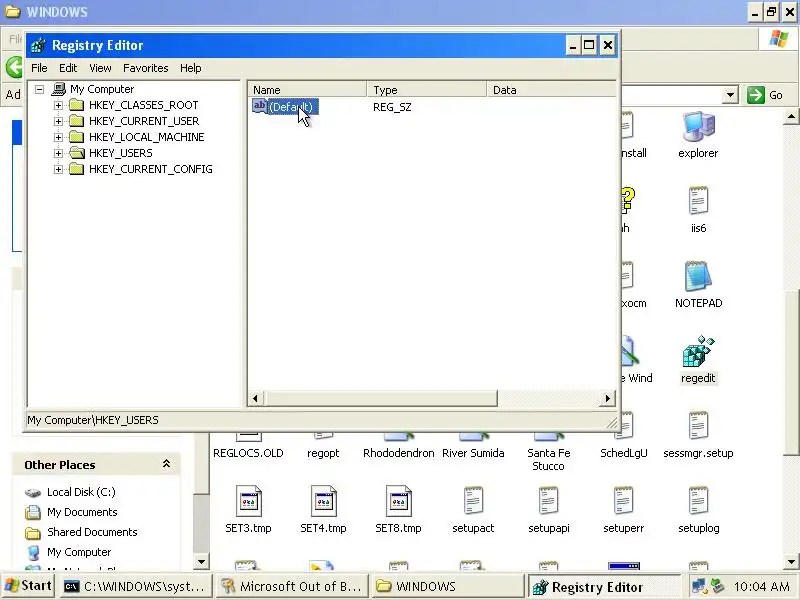This screenshot has width=800, height=600.
Task: Sort by the Name column header
Action: click(307, 90)
